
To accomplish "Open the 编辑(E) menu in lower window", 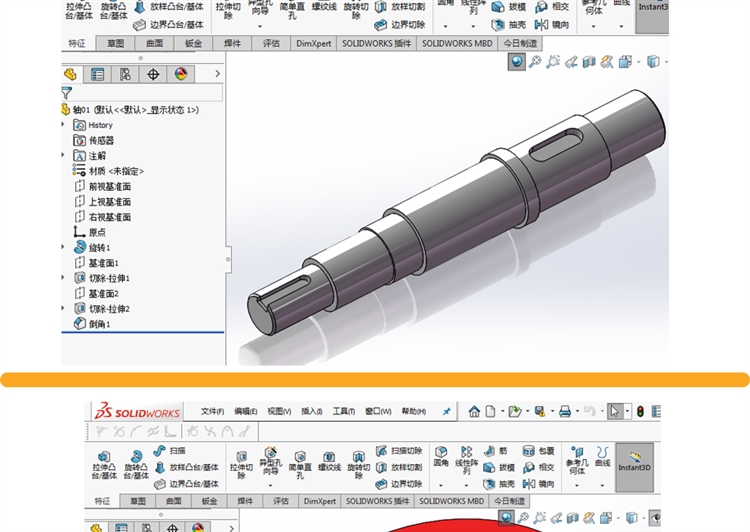I will click(246, 411).
